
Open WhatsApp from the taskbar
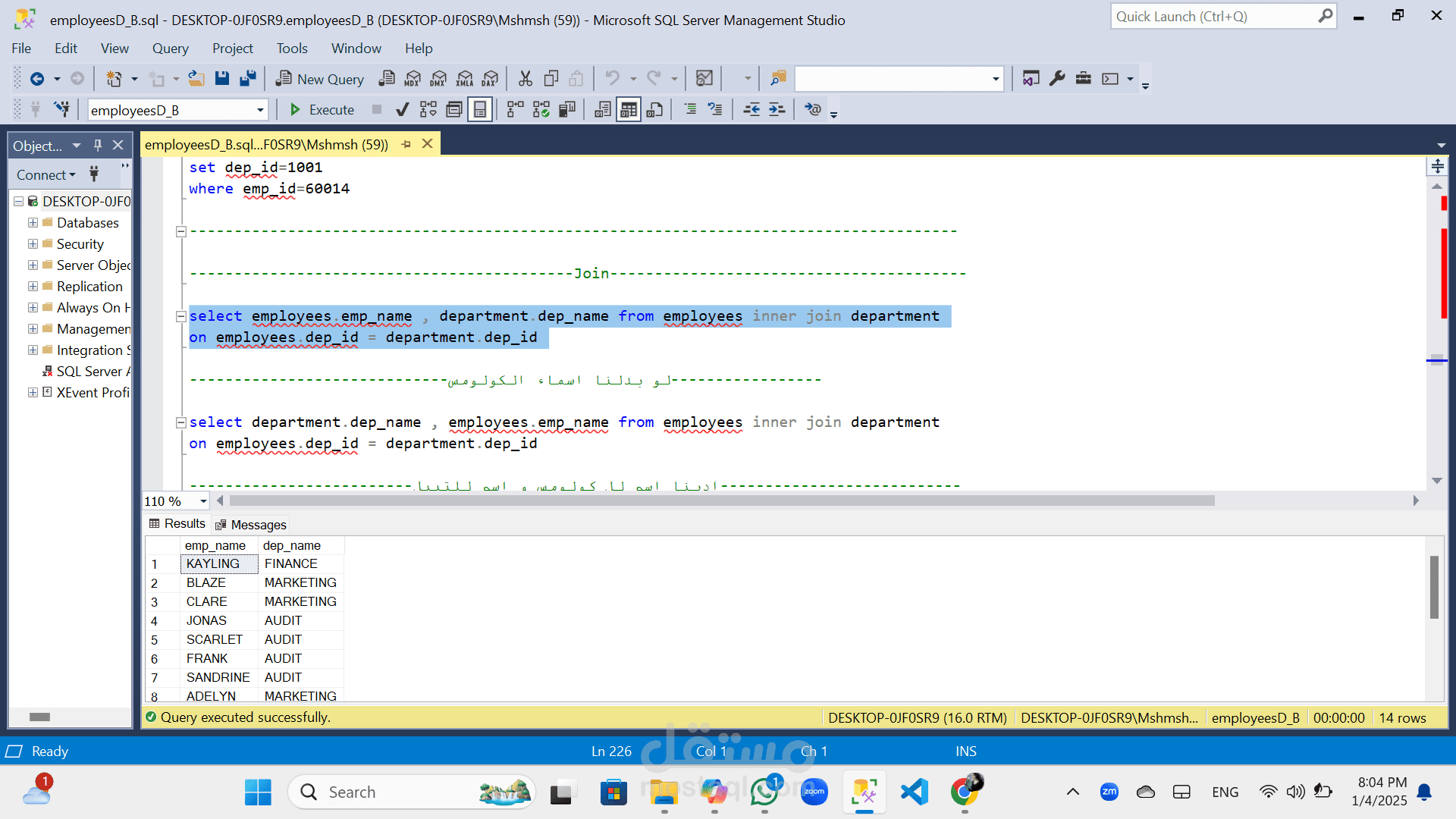764,792
